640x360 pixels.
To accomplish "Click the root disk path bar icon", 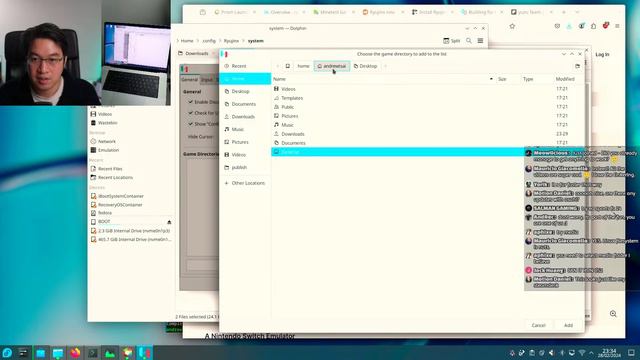I will point(288,66).
